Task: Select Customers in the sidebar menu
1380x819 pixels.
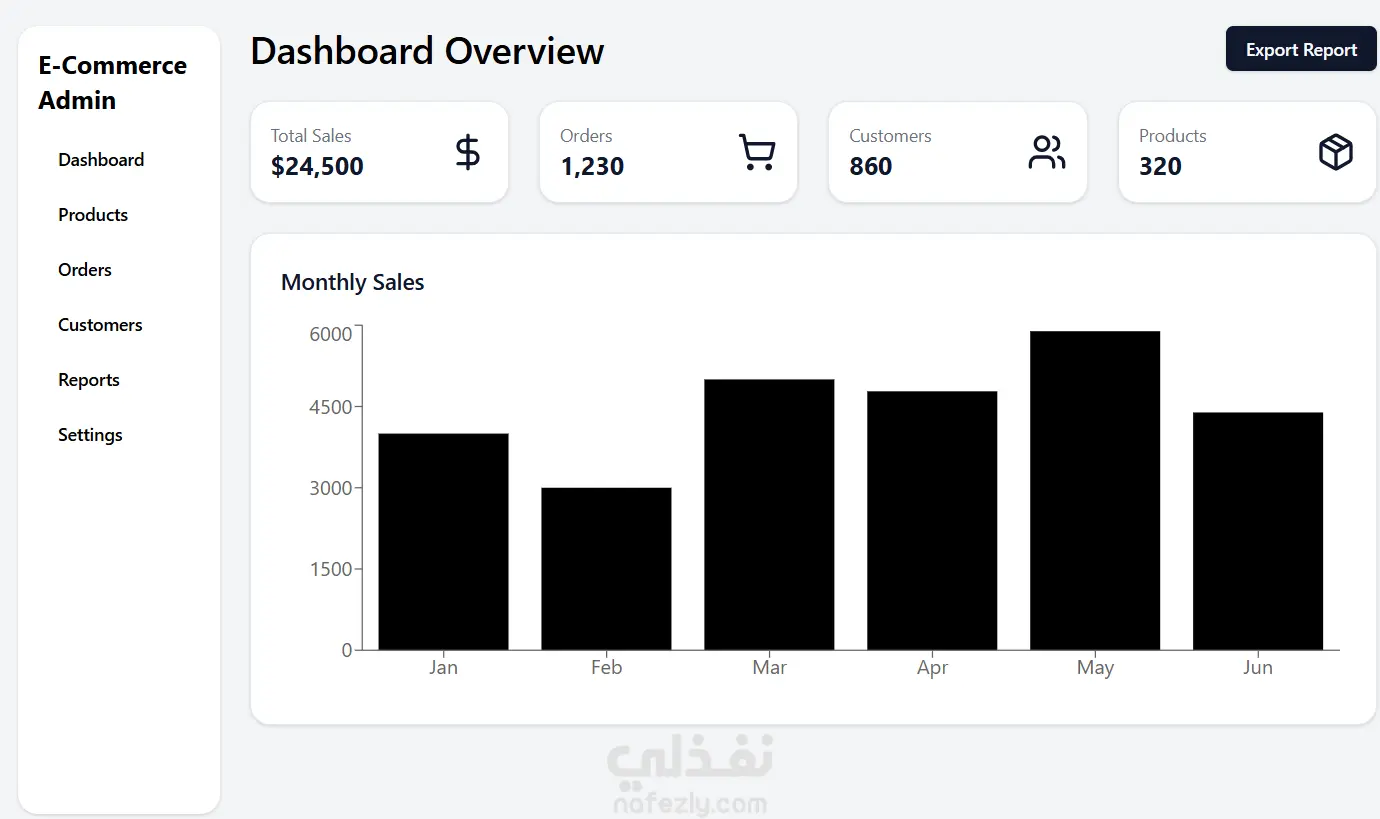Action: pyautogui.click(x=100, y=325)
